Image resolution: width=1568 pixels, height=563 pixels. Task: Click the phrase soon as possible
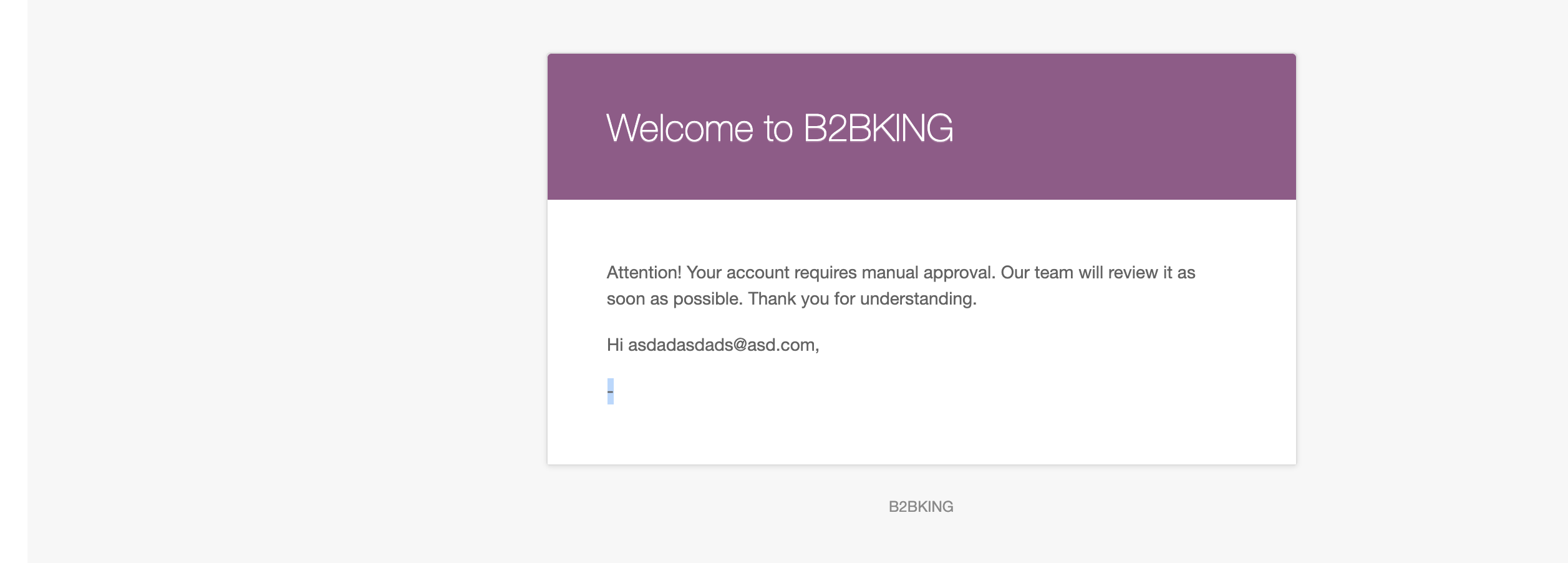(674, 299)
